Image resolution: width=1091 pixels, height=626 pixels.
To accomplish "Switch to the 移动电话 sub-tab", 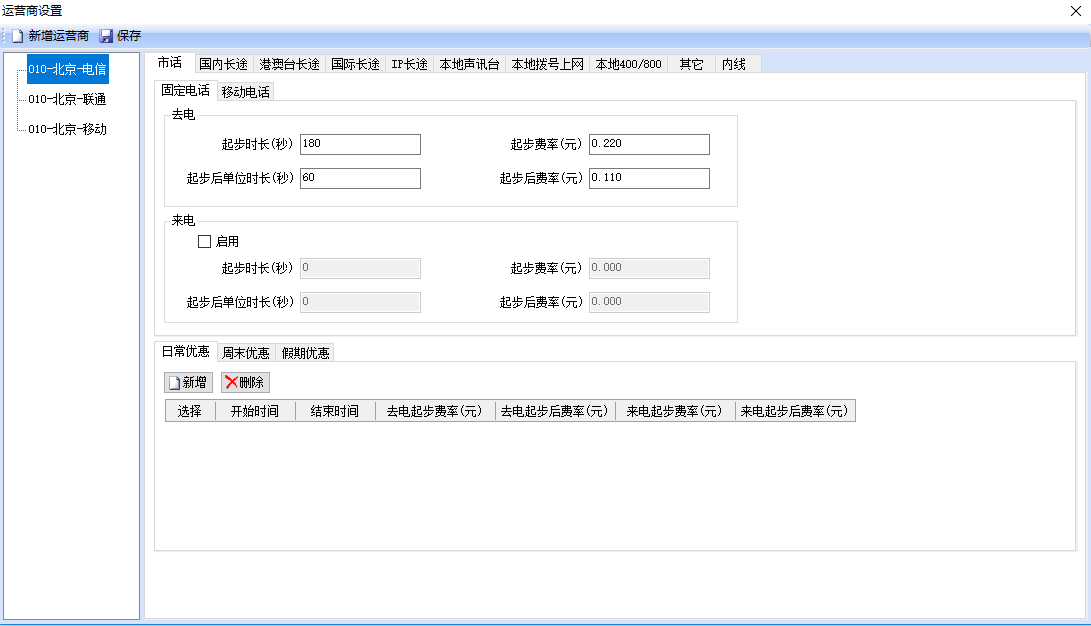I will click(x=245, y=91).
